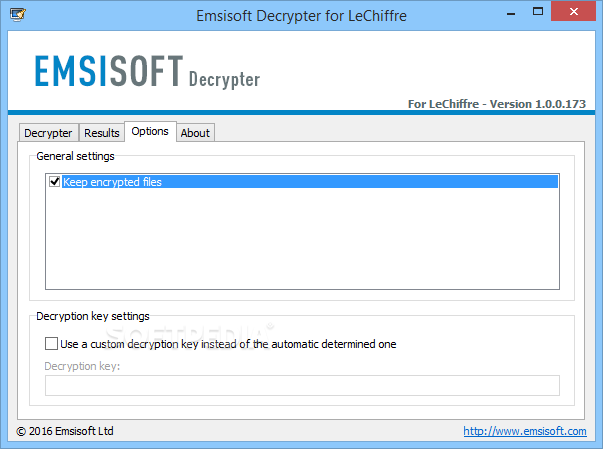Screen dimensions: 603x449
Task: Click the application icon in title bar
Action: (x=18, y=15)
